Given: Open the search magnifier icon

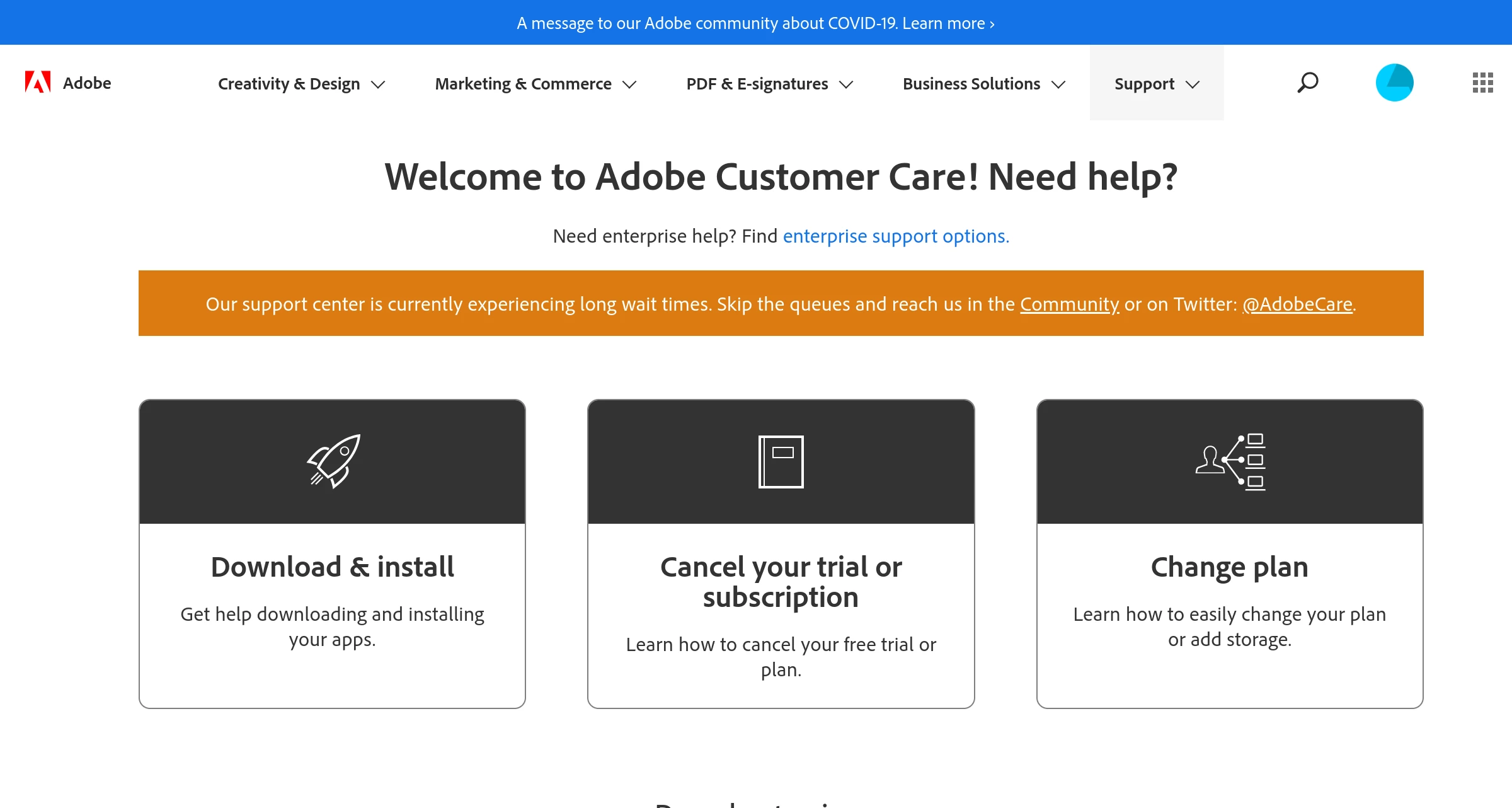Looking at the screenshot, I should point(1307,83).
